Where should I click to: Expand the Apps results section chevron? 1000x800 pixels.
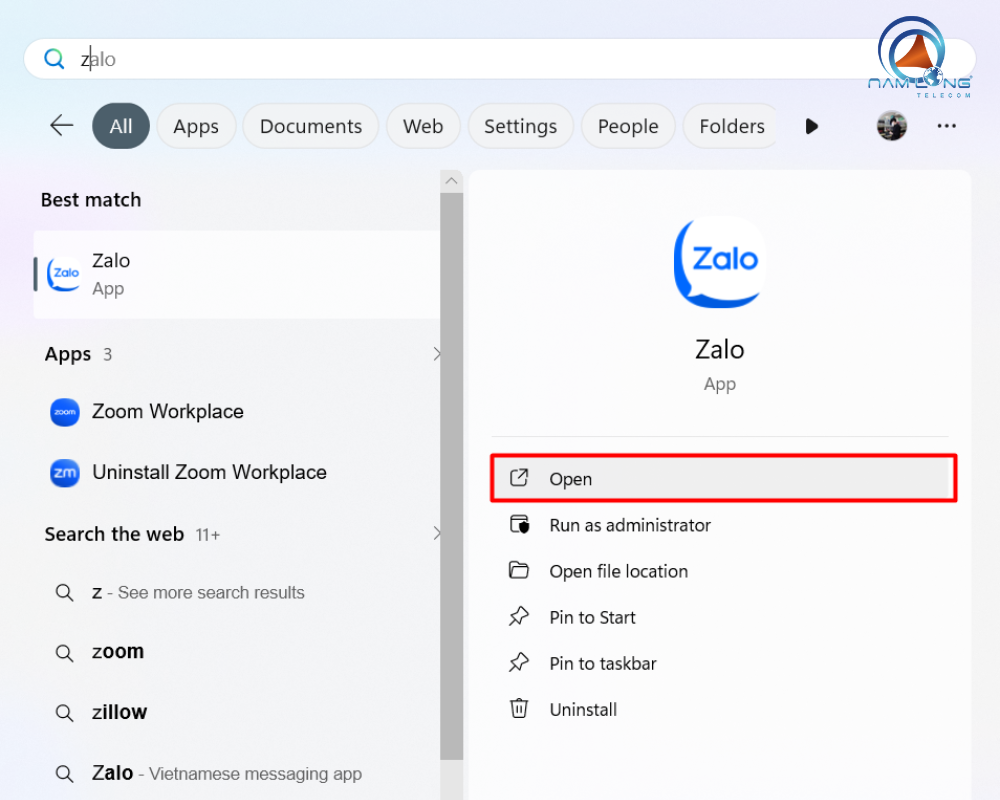436,354
